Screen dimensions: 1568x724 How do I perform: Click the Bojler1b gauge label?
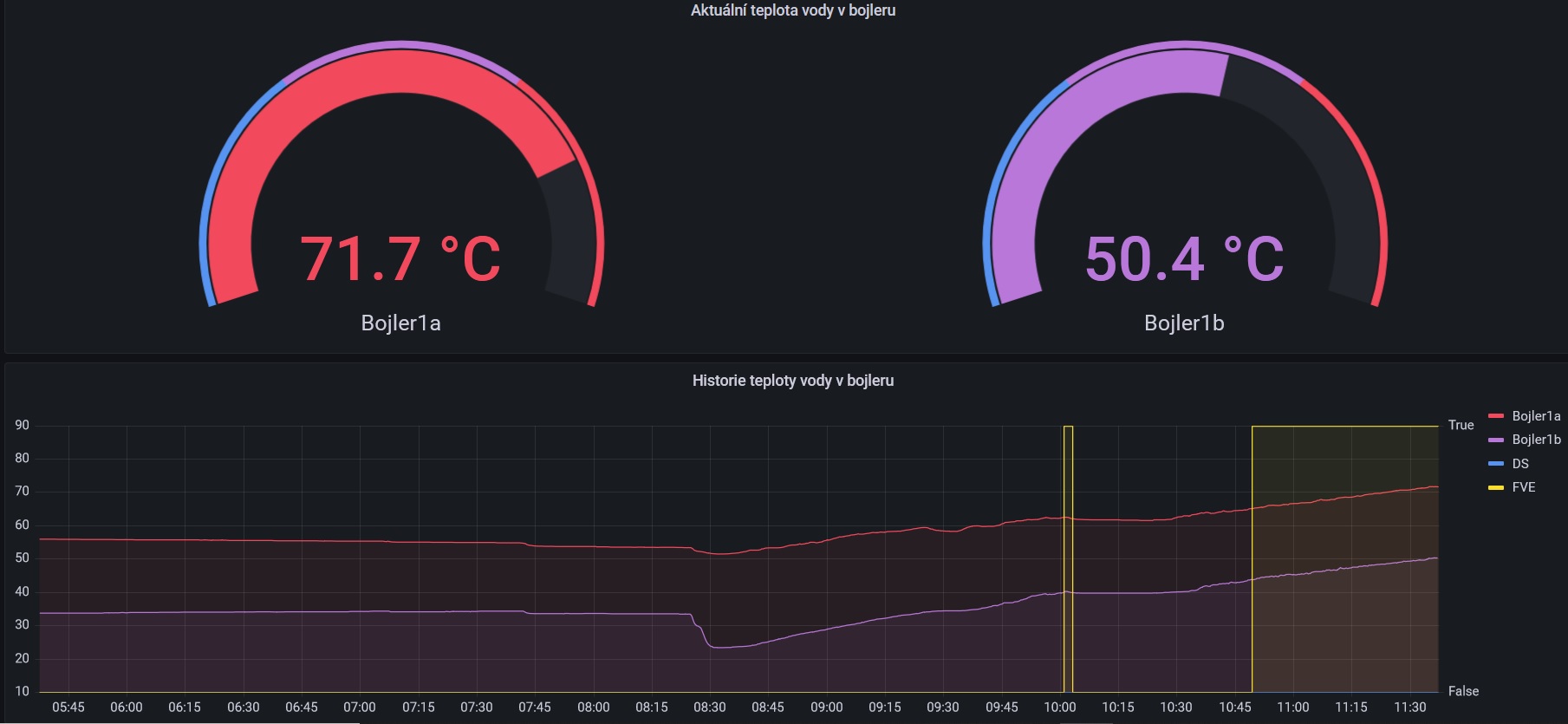[1184, 323]
